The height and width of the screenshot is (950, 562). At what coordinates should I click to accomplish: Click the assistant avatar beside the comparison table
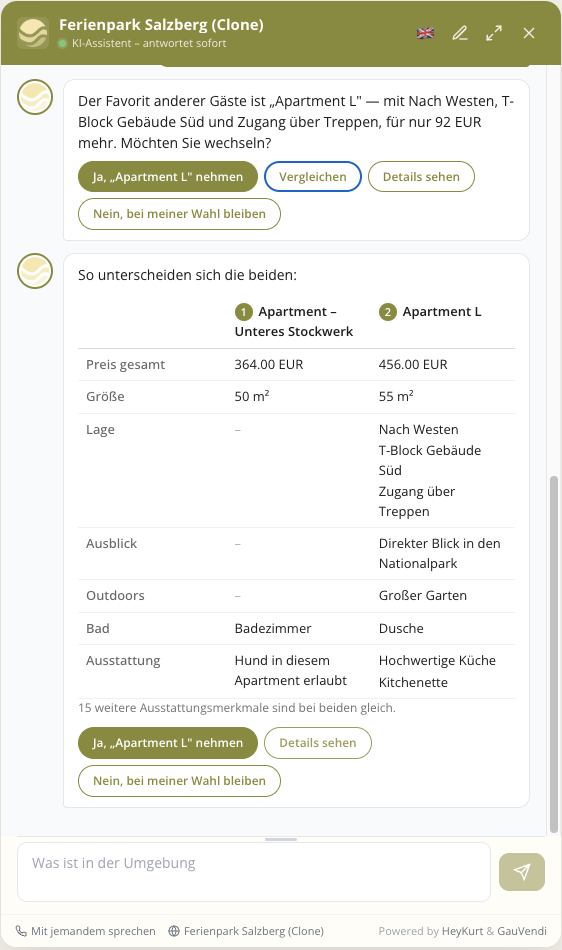(35, 271)
